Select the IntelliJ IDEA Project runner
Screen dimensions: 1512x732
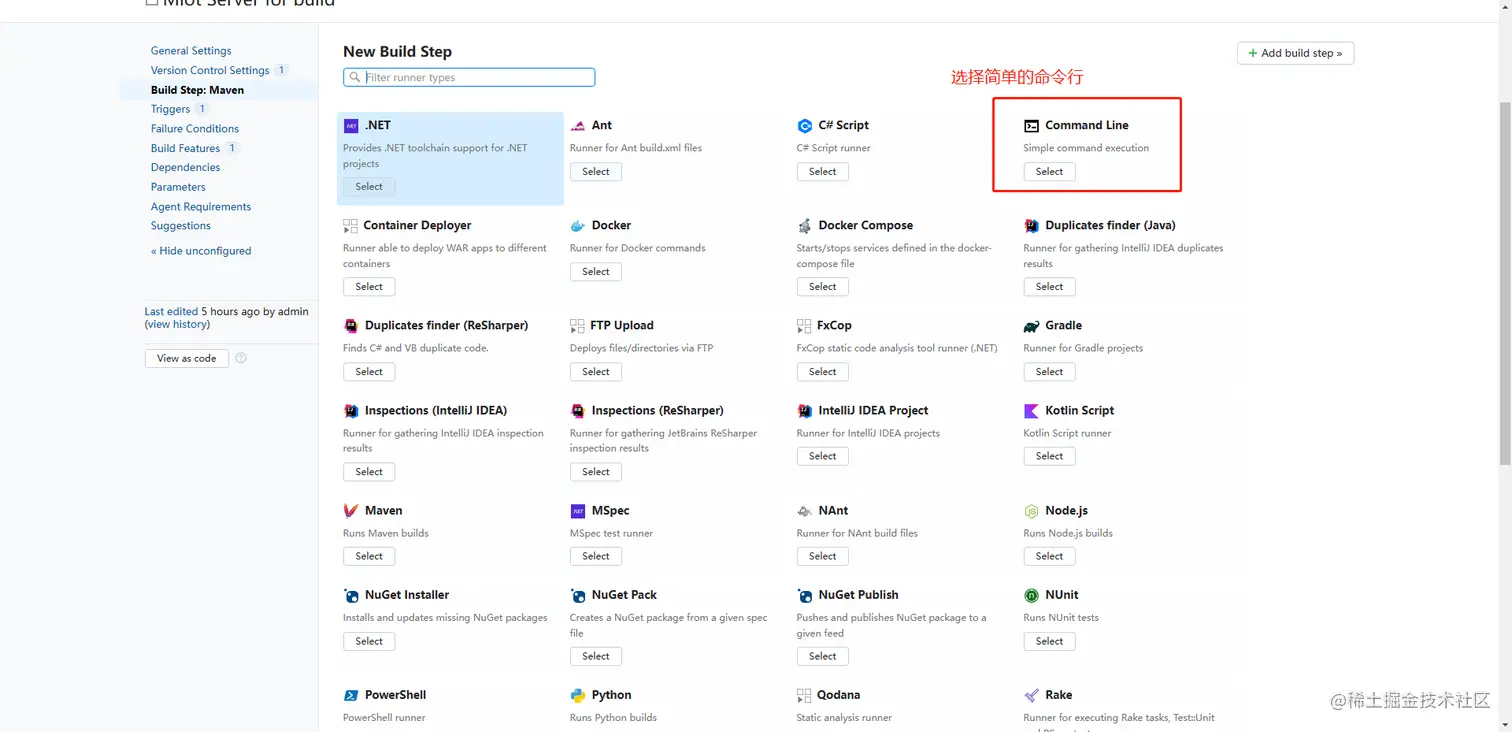pyautogui.click(x=823, y=456)
